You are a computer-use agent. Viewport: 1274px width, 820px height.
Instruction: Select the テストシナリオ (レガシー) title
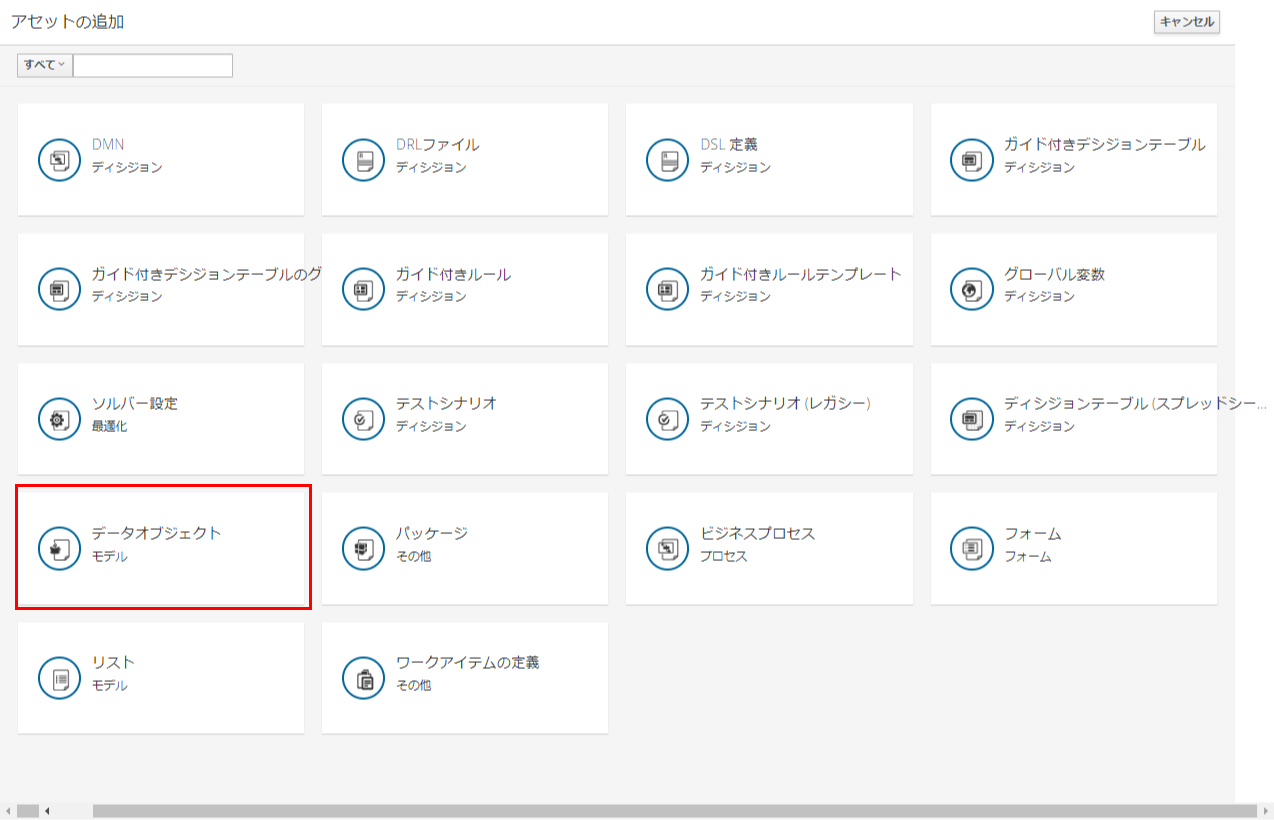click(786, 404)
